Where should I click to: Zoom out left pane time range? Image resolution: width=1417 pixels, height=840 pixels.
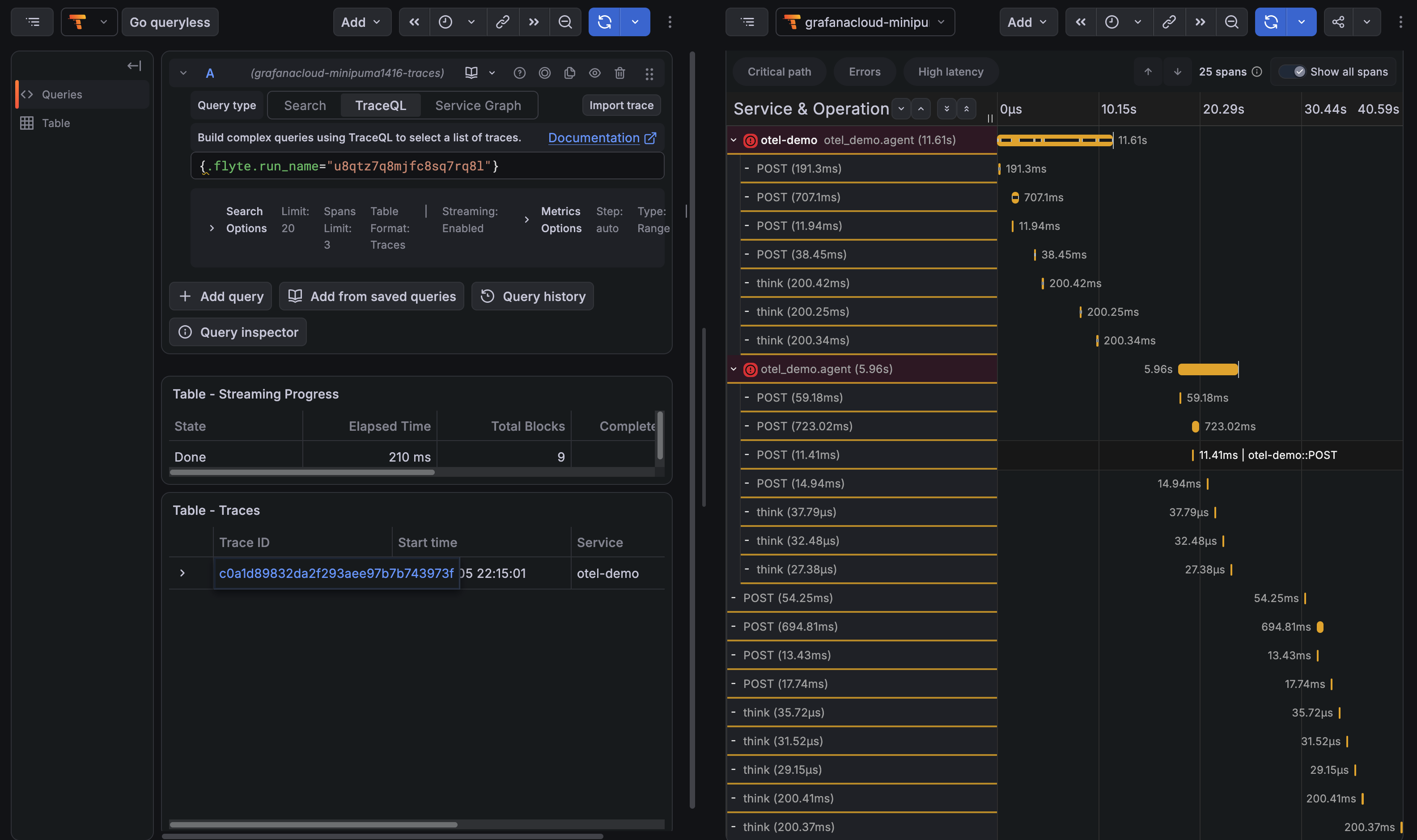[x=565, y=22]
